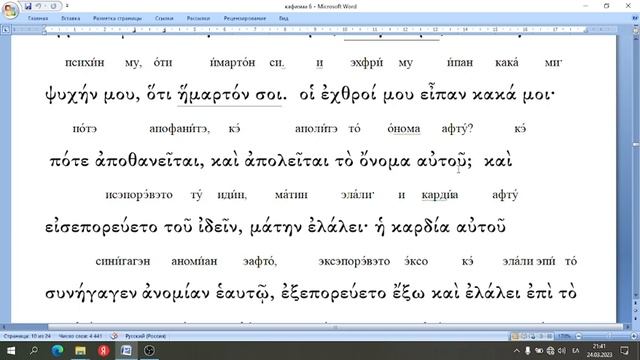Click the Greek word ἀποθανεῖται
The height and width of the screenshot is (360, 640).
149,161
